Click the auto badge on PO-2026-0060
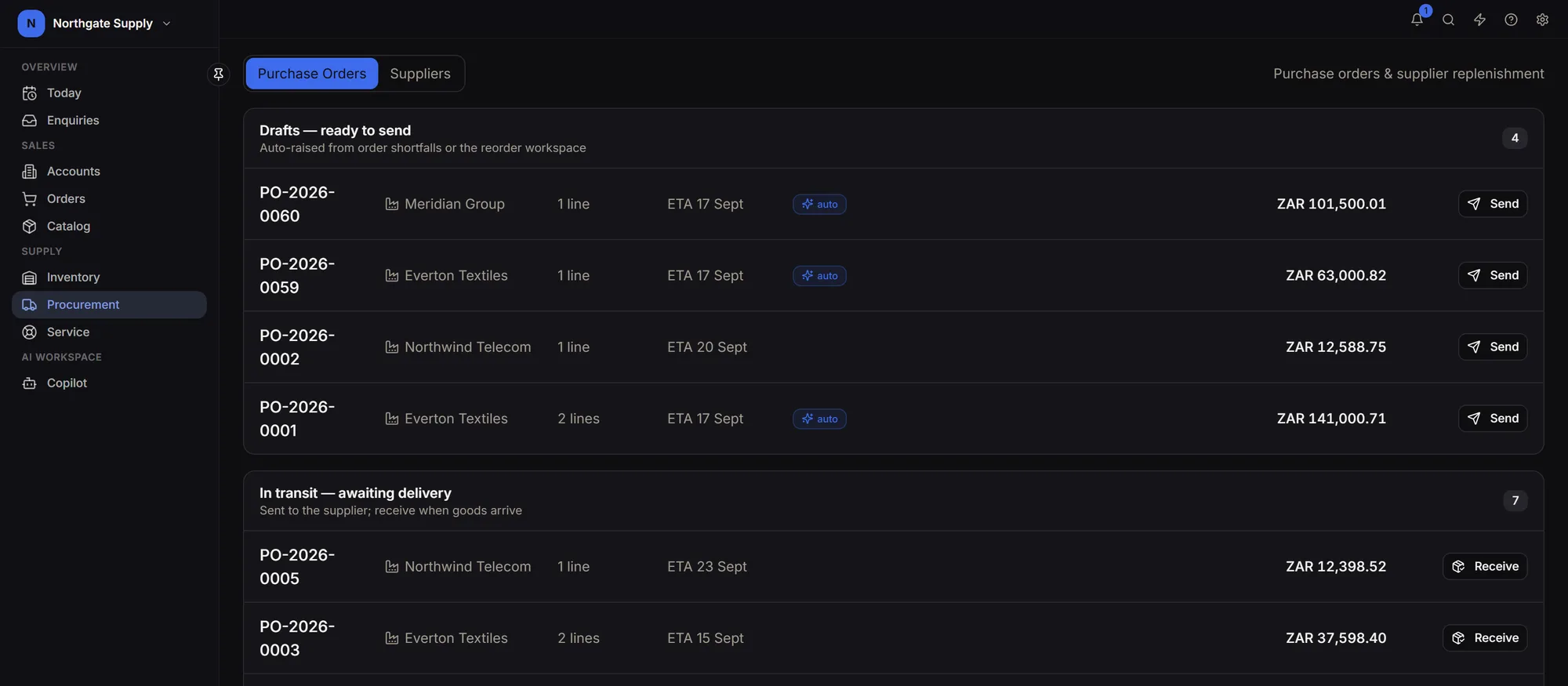Image resolution: width=1568 pixels, height=686 pixels. (819, 205)
